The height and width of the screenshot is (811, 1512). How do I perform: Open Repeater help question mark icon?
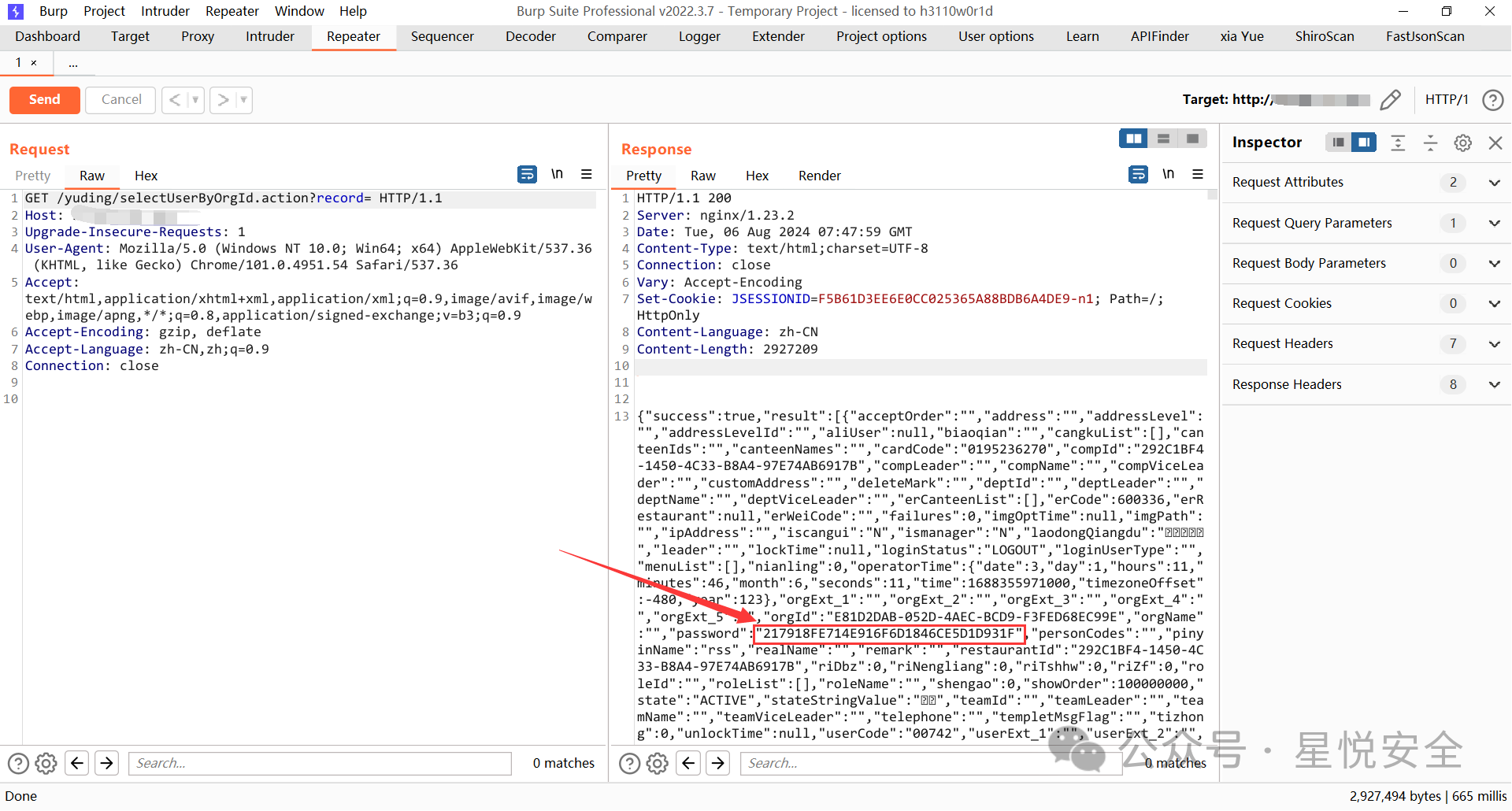tap(1492, 100)
